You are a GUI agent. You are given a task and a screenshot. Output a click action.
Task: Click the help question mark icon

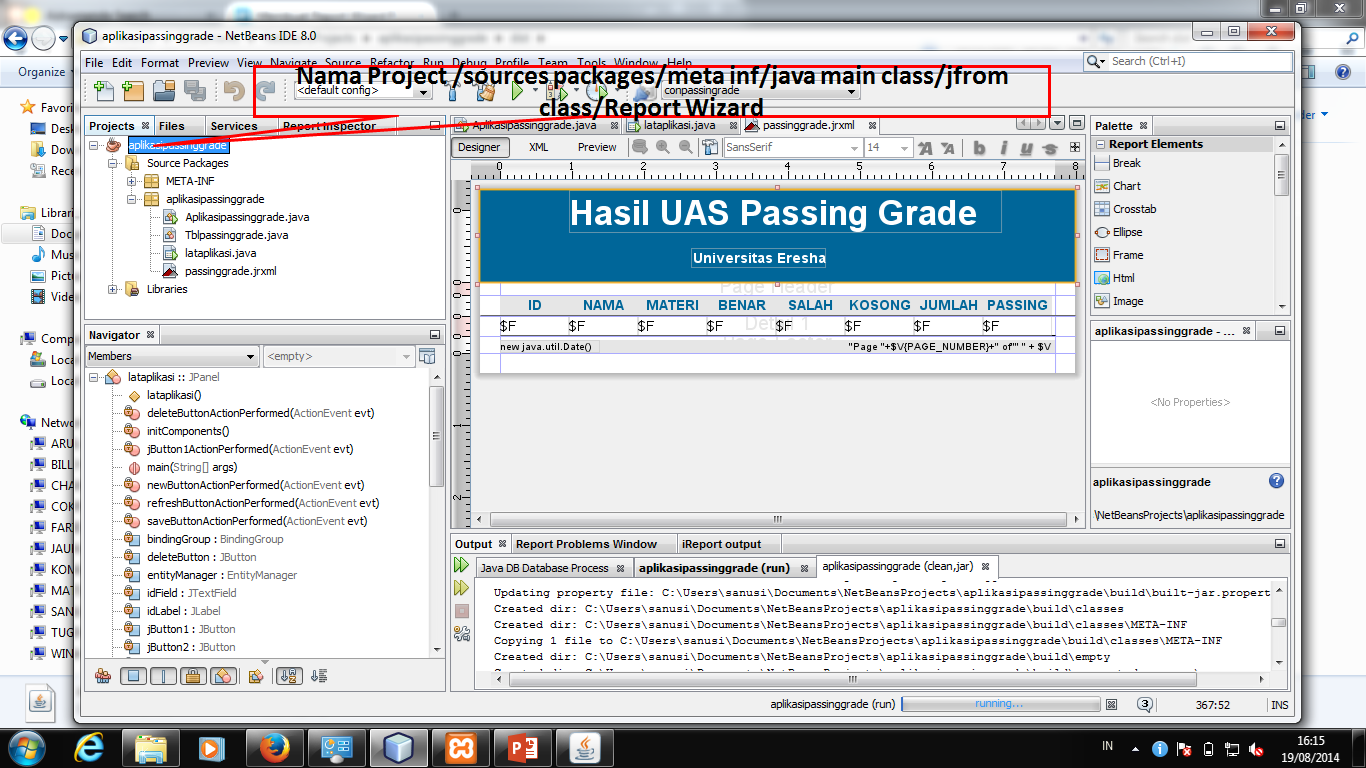(x=1276, y=481)
